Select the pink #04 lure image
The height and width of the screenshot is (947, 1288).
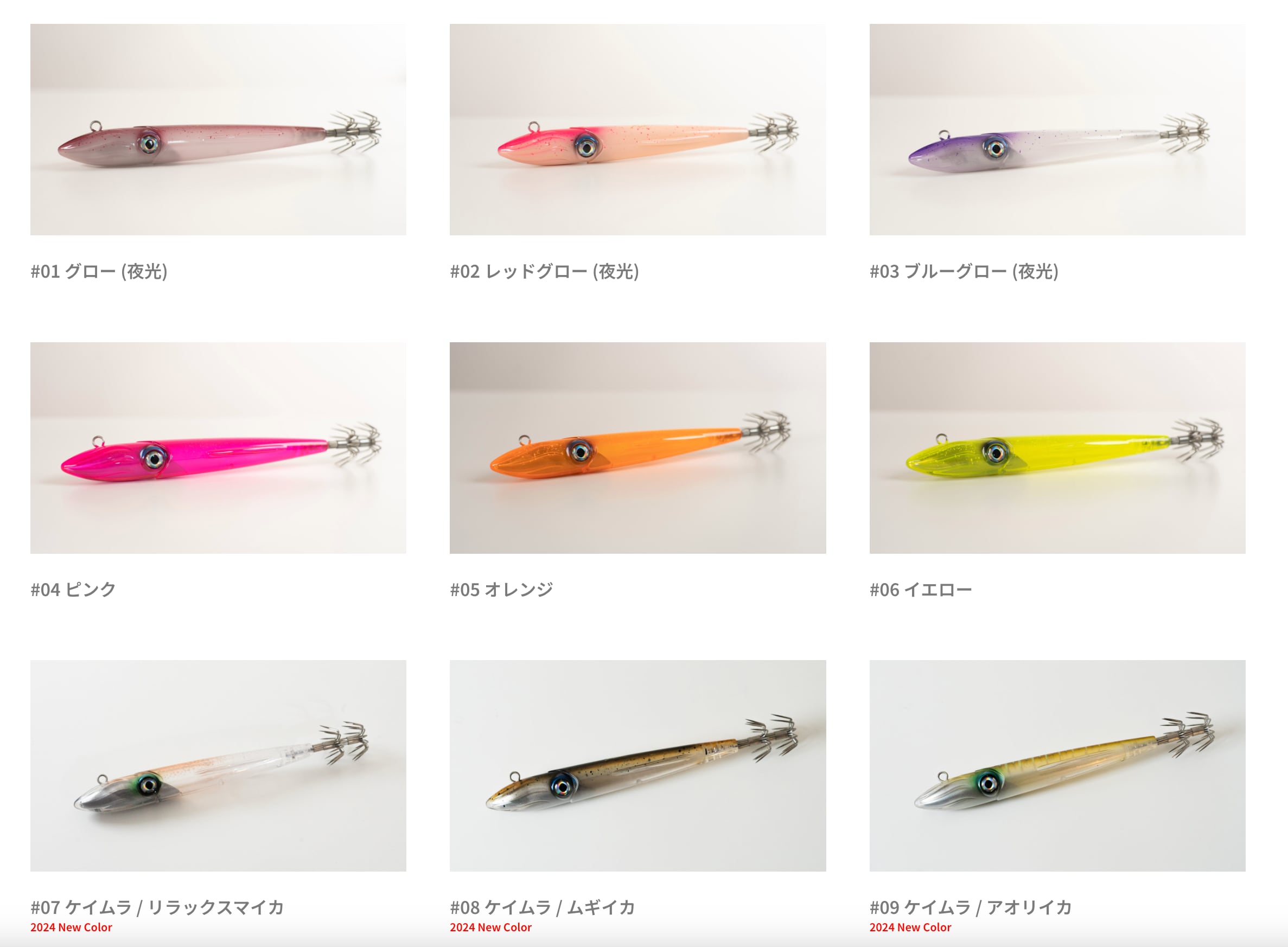click(x=218, y=447)
